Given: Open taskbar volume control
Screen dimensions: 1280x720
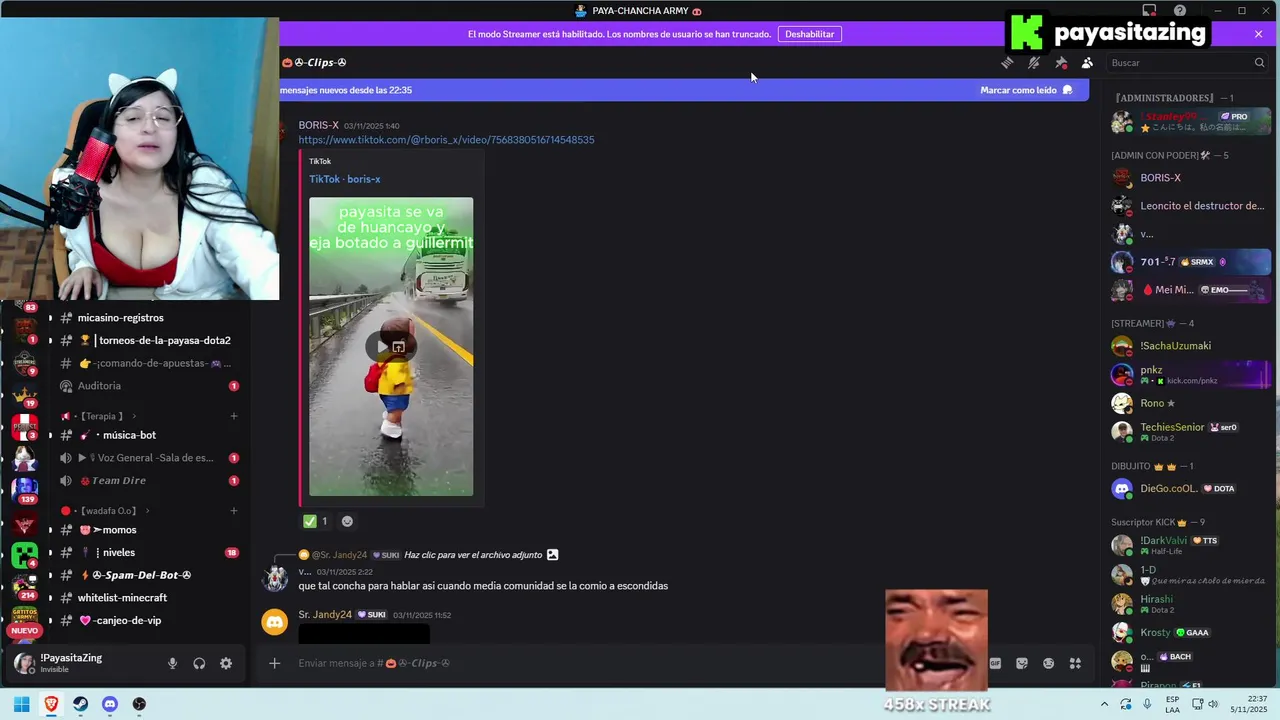Looking at the screenshot, I should click(1212, 704).
